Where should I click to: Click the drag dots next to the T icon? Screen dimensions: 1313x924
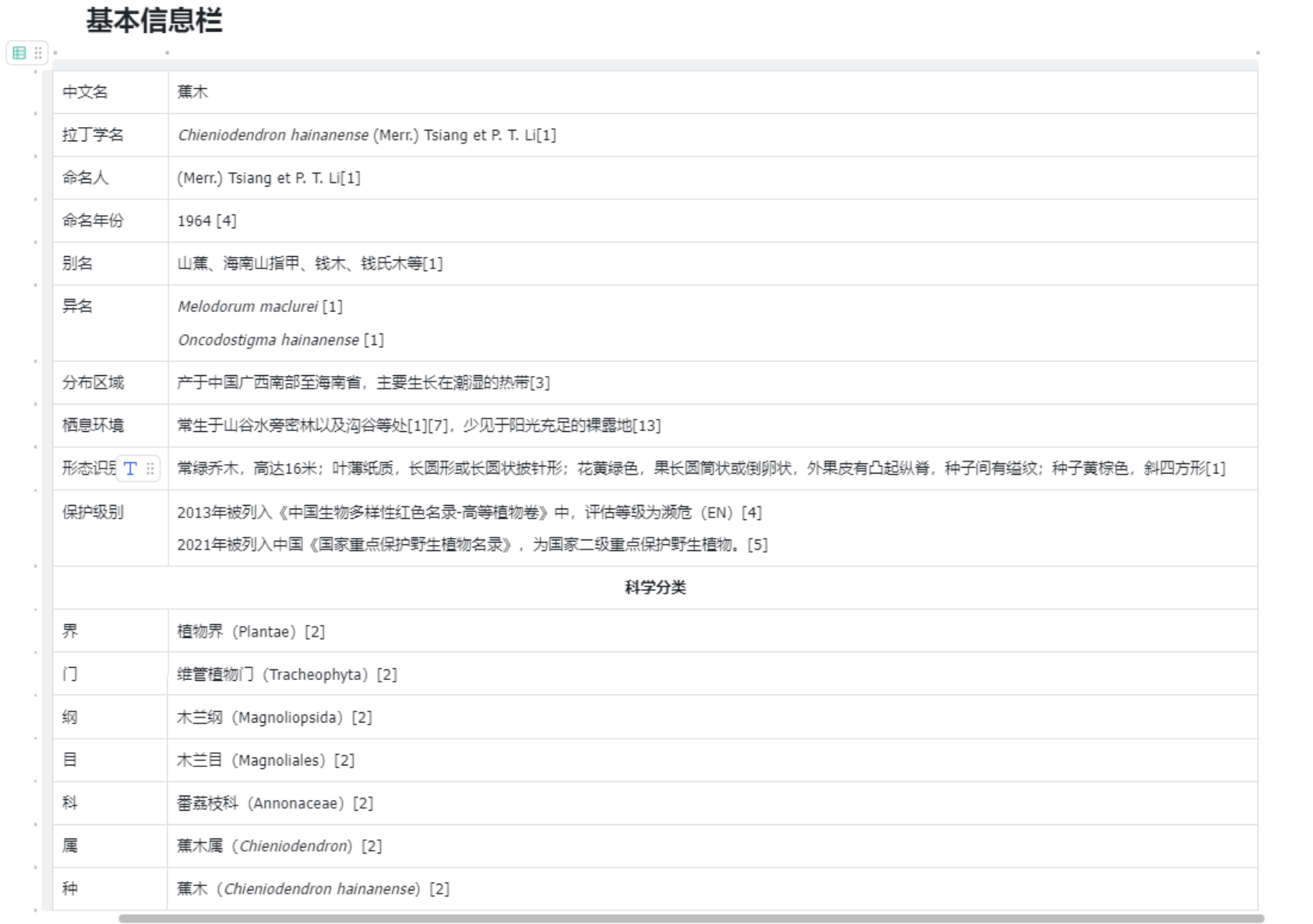pyautogui.click(x=150, y=468)
